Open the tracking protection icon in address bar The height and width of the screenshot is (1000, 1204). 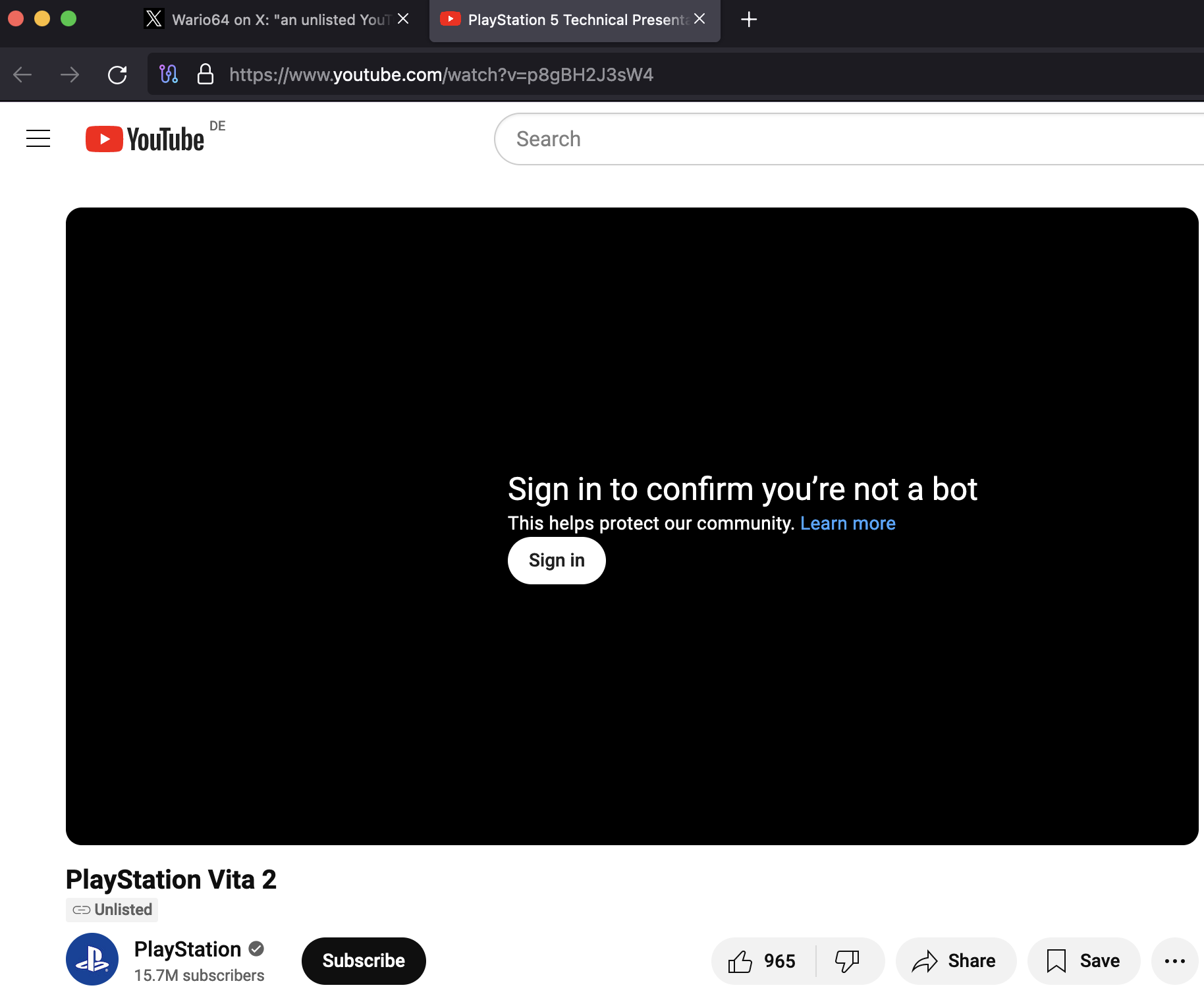[169, 74]
